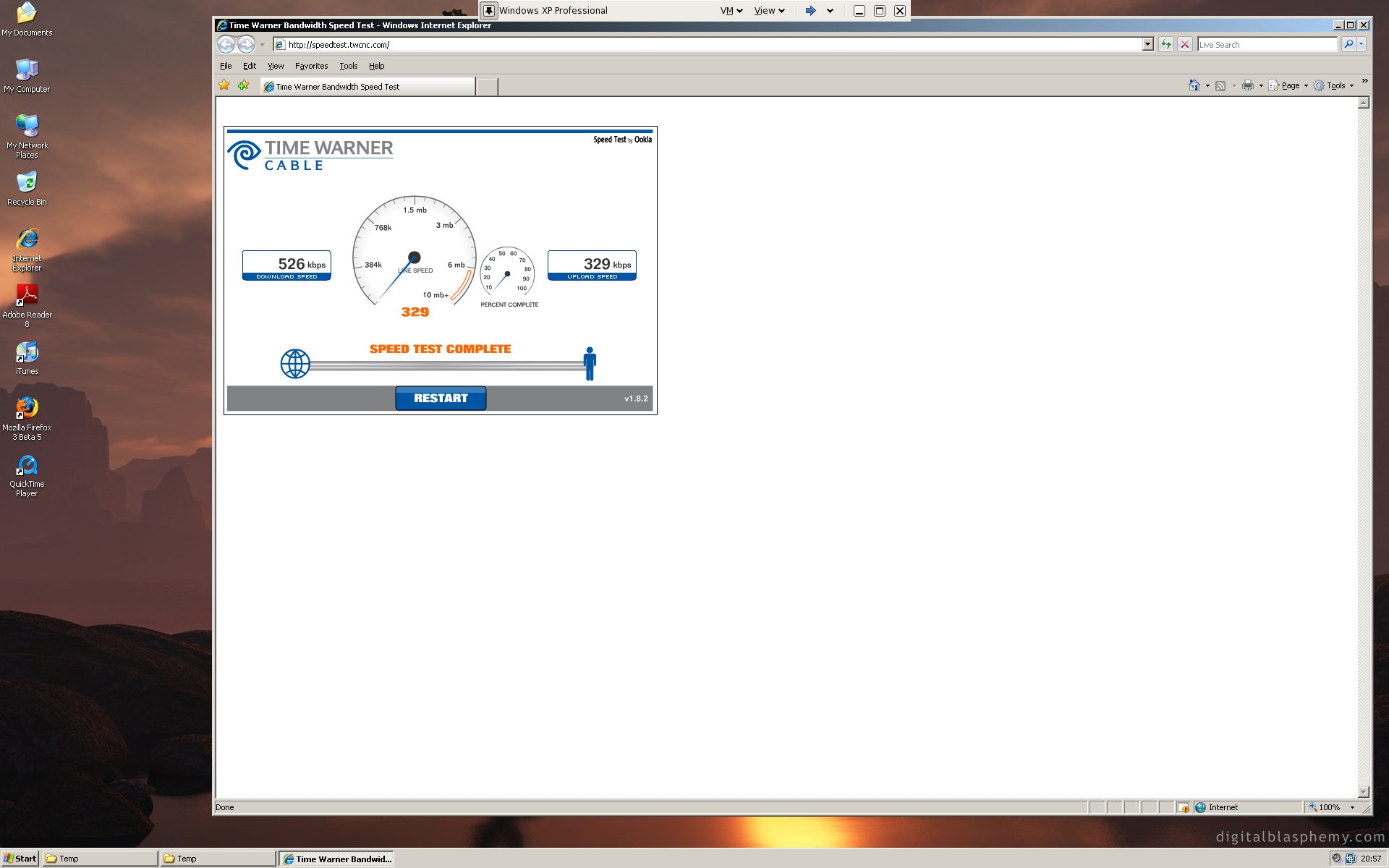Click the Back navigation arrow in Internet Explorer

pyautogui.click(x=226, y=45)
